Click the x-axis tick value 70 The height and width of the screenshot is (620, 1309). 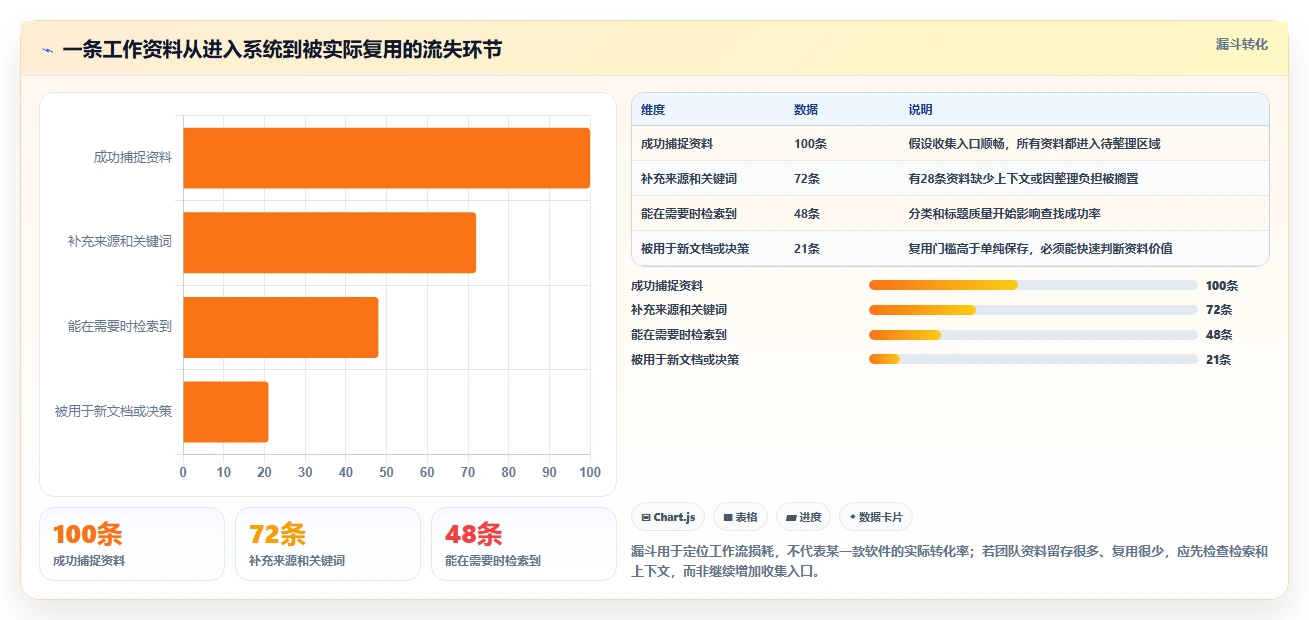pyautogui.click(x=468, y=472)
